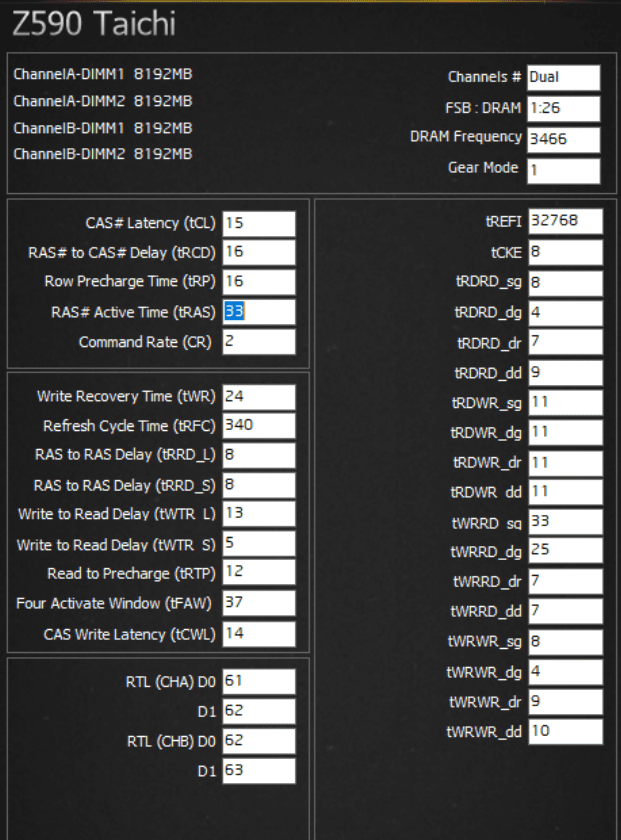Viewport: 621px width, 840px height.
Task: Click the tRRD_S RAS to RAS Delay field
Action: 259,485
